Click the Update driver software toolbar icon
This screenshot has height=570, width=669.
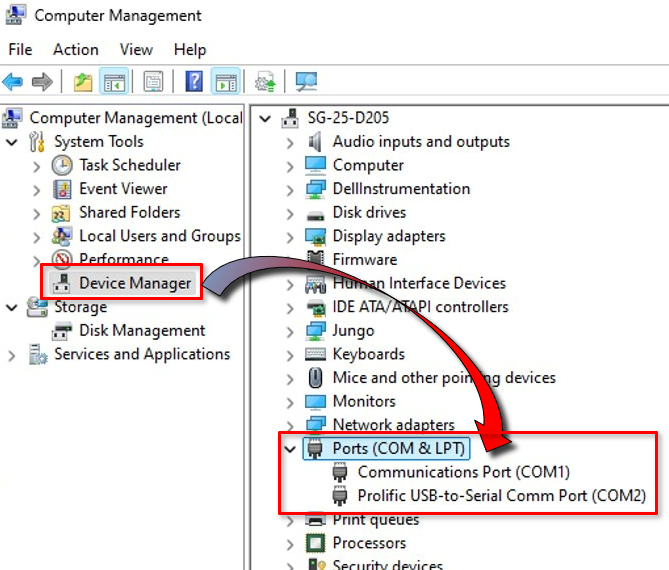click(x=265, y=81)
